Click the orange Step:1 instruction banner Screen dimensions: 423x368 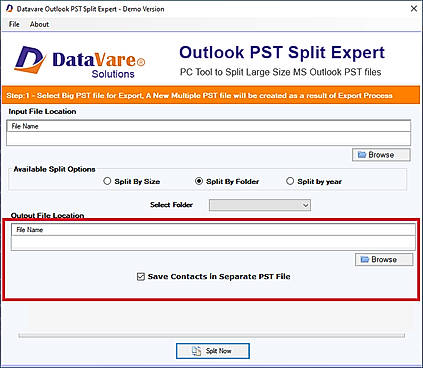(x=211, y=95)
